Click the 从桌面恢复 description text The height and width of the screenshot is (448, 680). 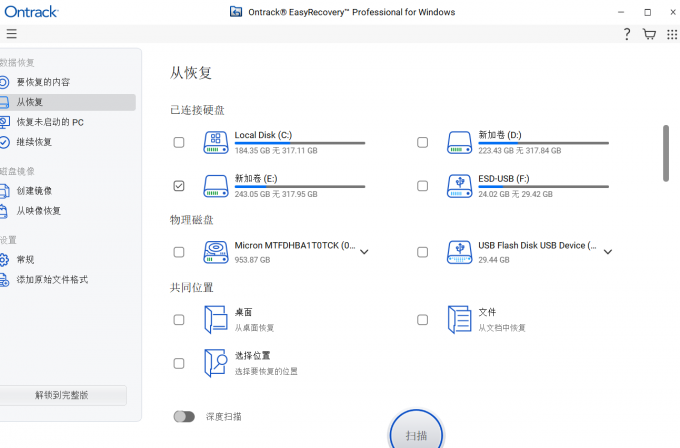(254, 328)
